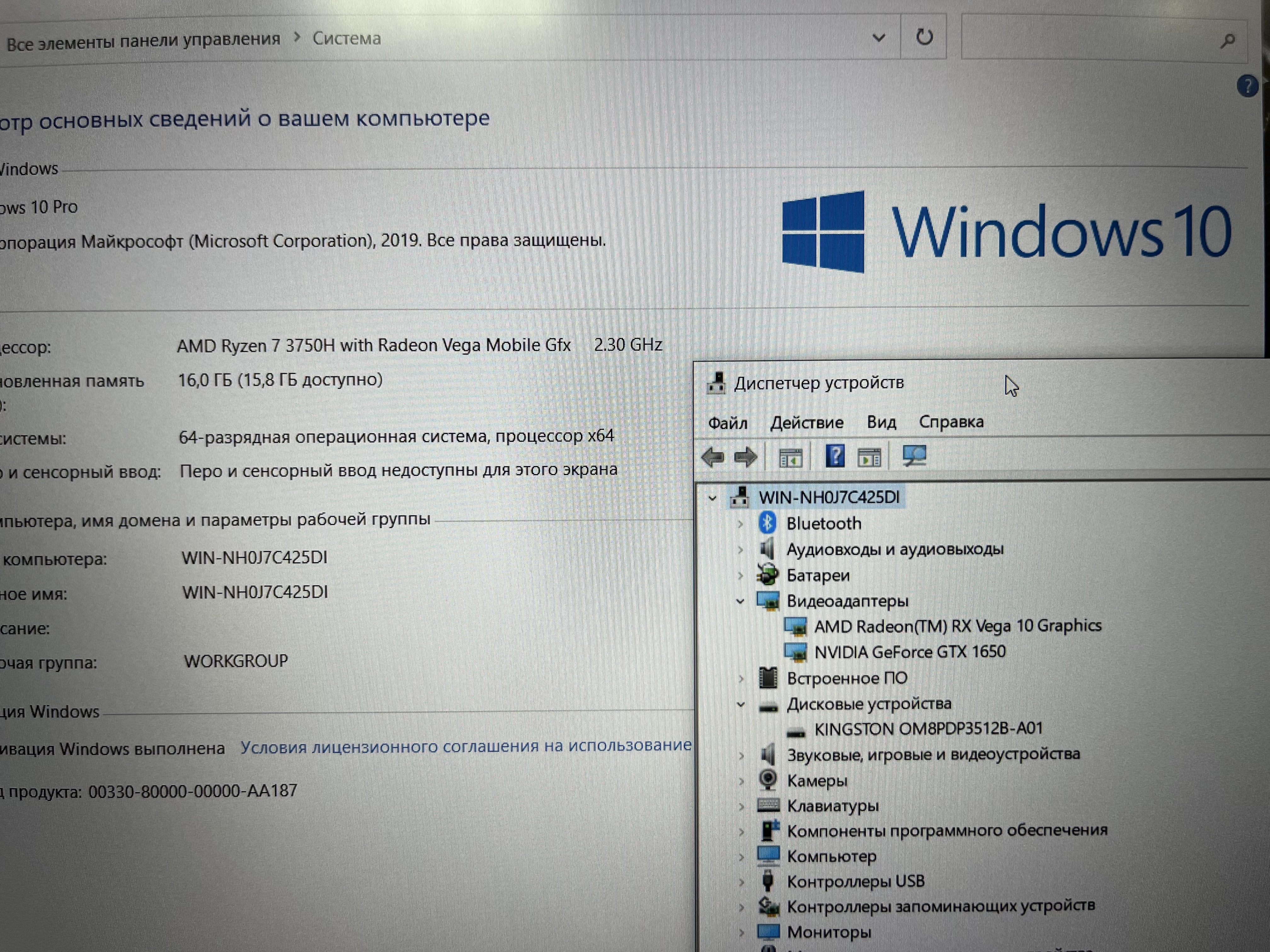The width and height of the screenshot is (1270, 952).
Task: Select KINGSTON OM8PDP3512B-A01 disk drive
Action: coord(928,729)
